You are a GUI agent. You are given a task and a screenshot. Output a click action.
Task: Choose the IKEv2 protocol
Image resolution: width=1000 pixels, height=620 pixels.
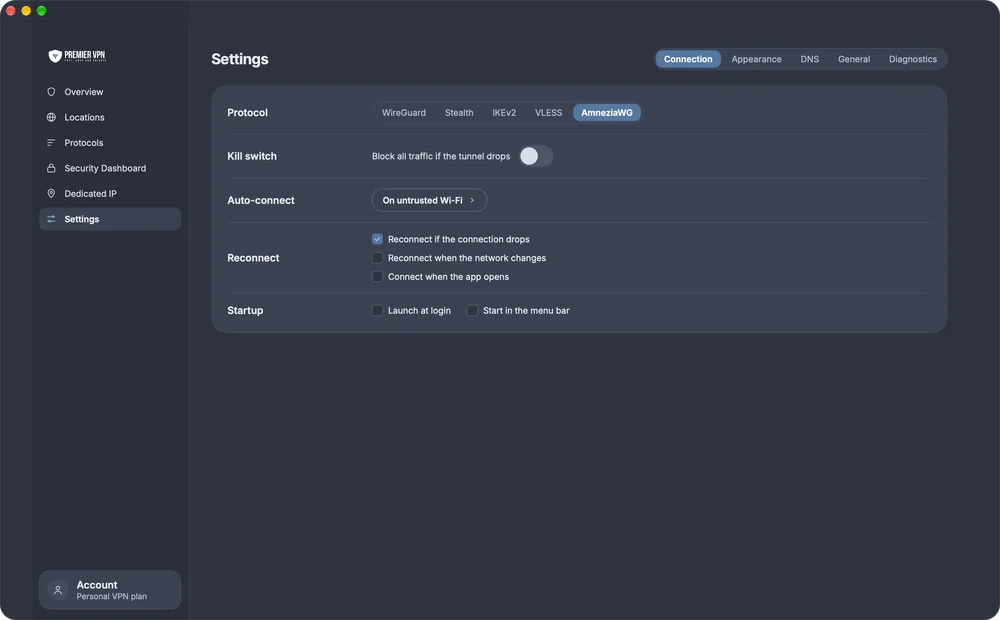tap(504, 112)
